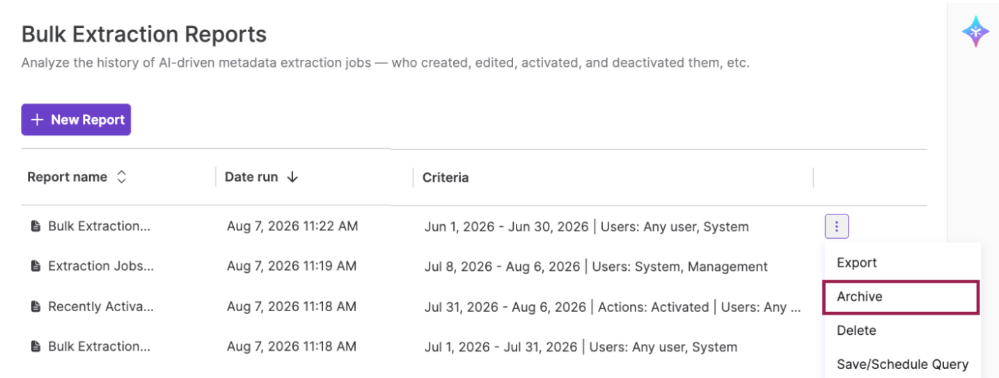The image size is (999, 378).
Task: Sort by Report name column arrows
Action: pyautogui.click(x=122, y=177)
